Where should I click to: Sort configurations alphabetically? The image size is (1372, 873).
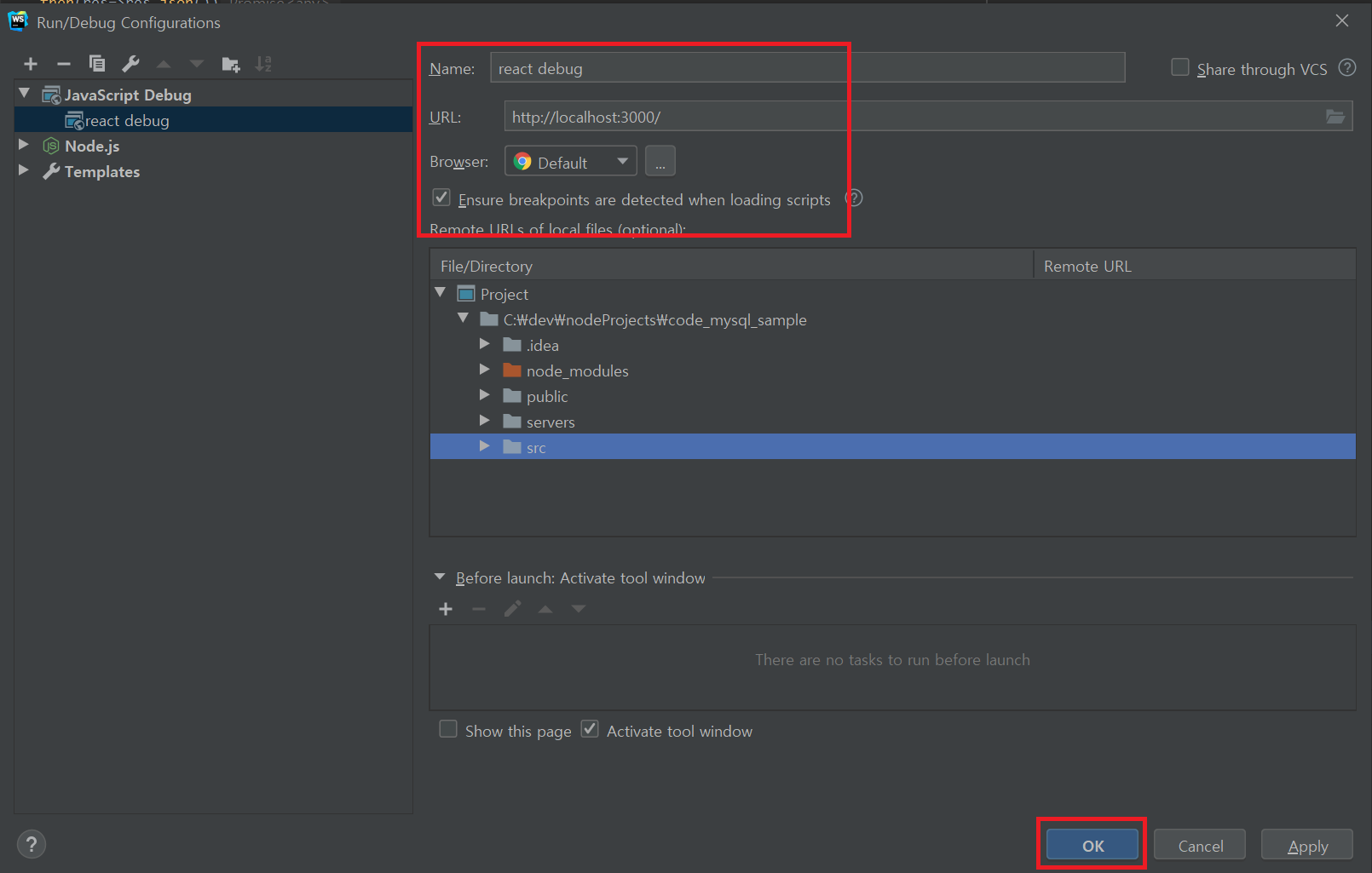point(263,63)
